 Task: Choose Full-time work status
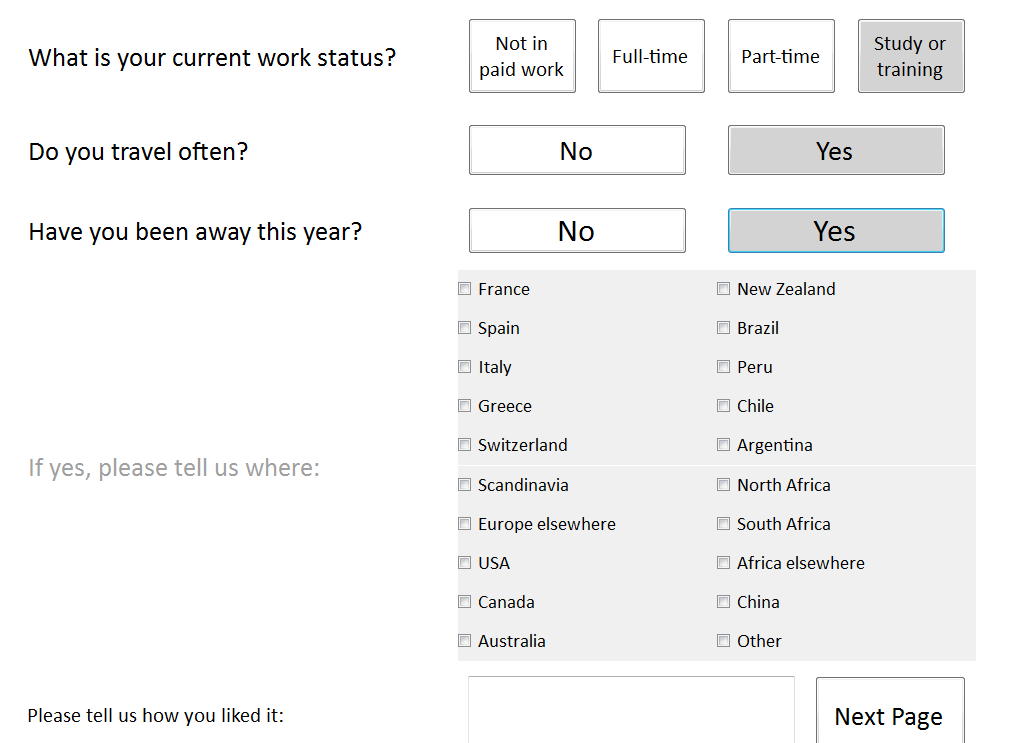tap(651, 56)
